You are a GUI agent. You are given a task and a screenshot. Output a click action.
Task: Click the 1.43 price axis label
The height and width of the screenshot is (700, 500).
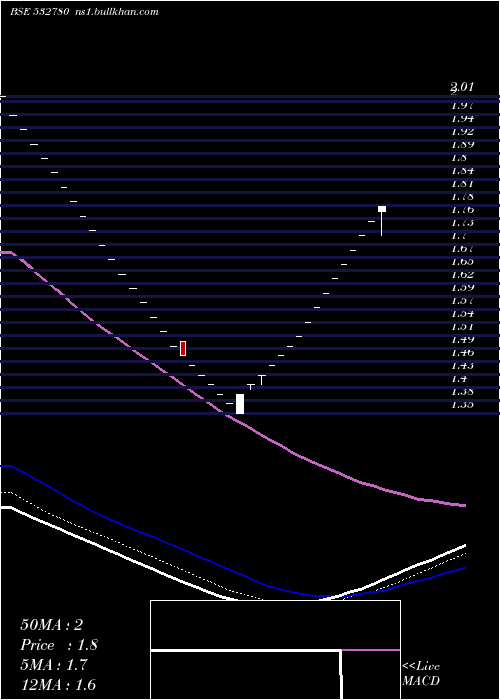(462, 365)
